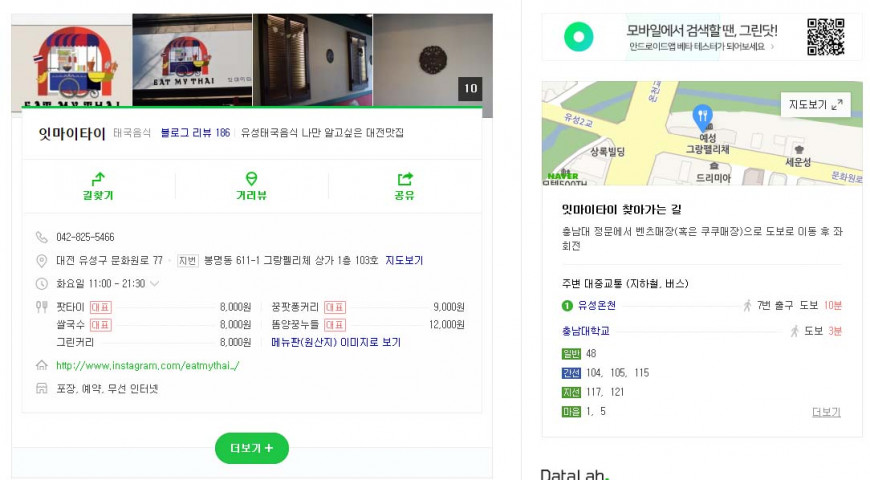The image size is (870, 480).
Task: Click the home icon beside Instagram link
Action: [42, 365]
